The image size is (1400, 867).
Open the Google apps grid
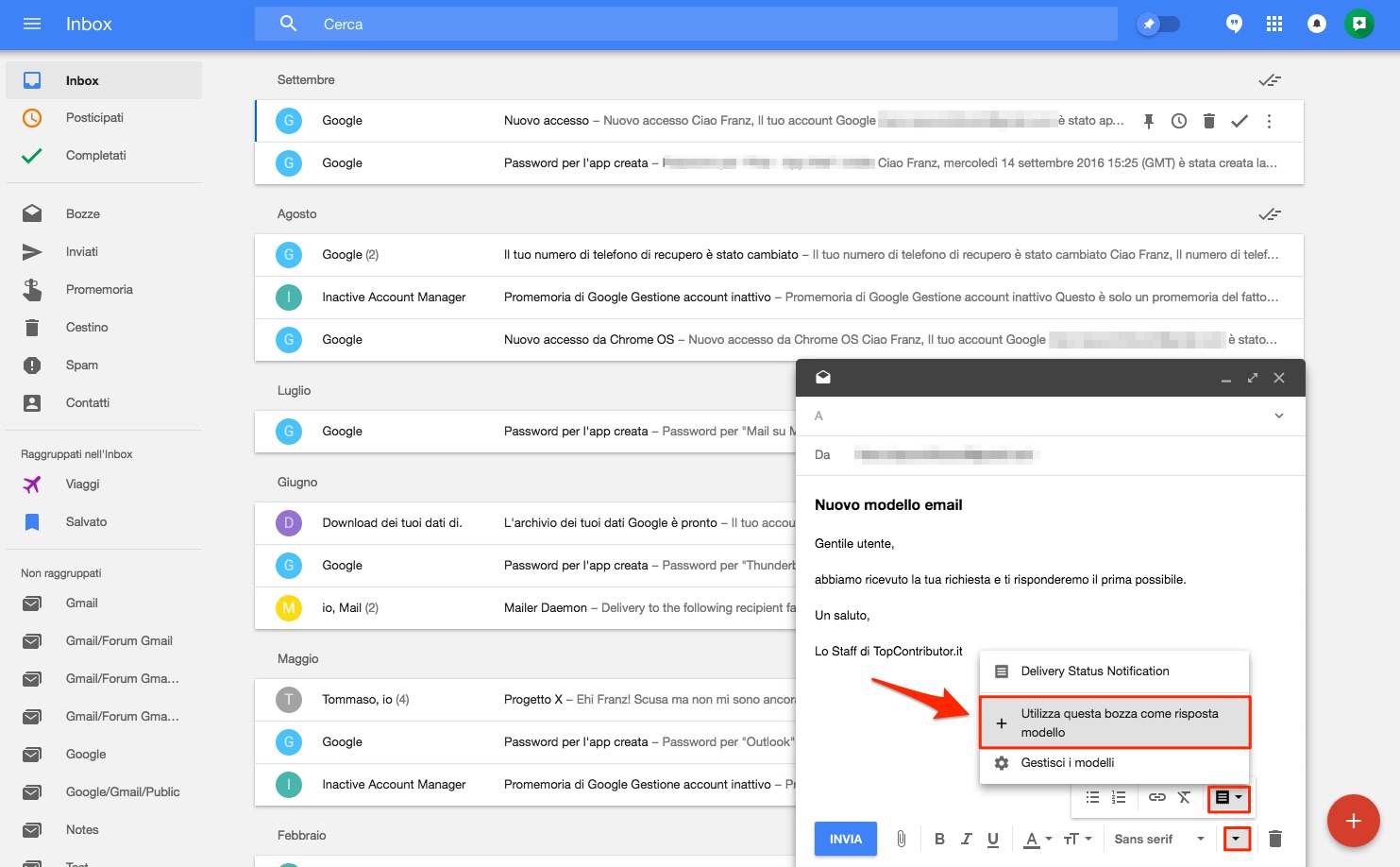[1274, 25]
